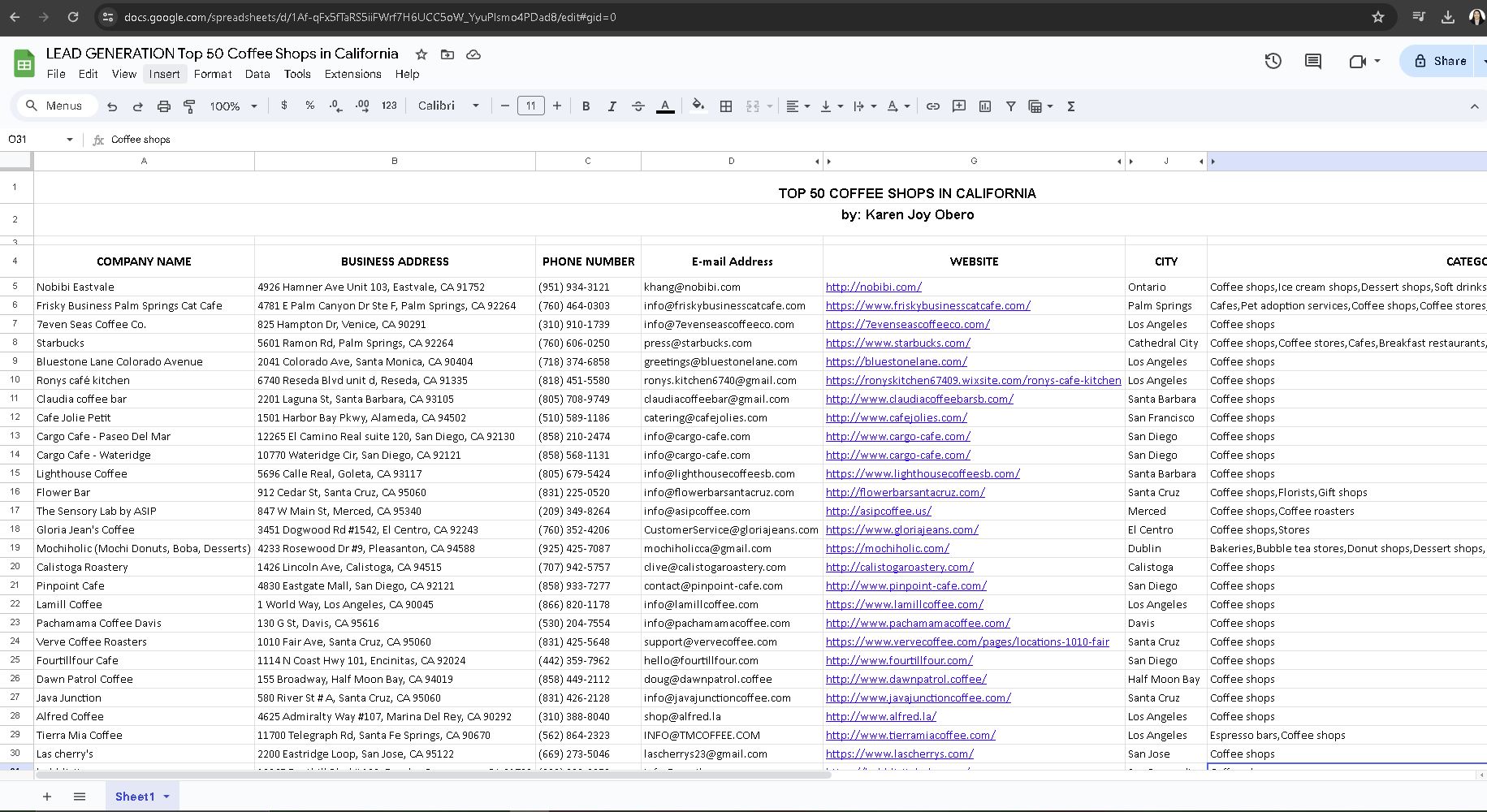1487x812 pixels.
Task: Toggle bold formatting
Action: pos(586,106)
